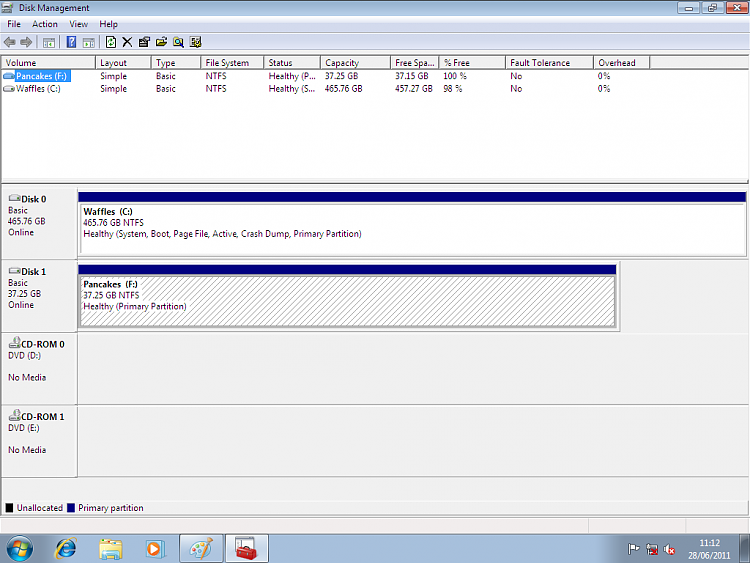Viewport: 750px width, 563px height.
Task: Open Help via blue question mark icon
Action: pyautogui.click(x=71, y=42)
